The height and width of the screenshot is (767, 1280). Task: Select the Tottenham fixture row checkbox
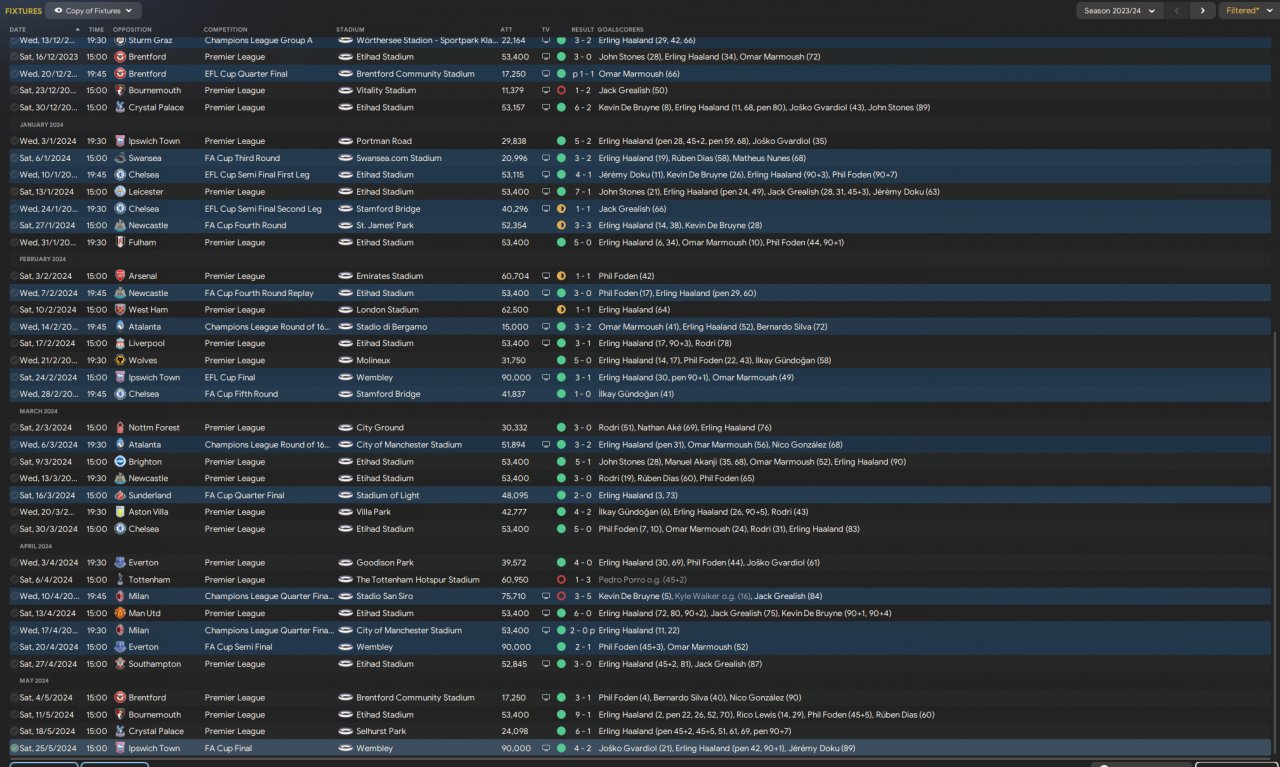coord(14,580)
